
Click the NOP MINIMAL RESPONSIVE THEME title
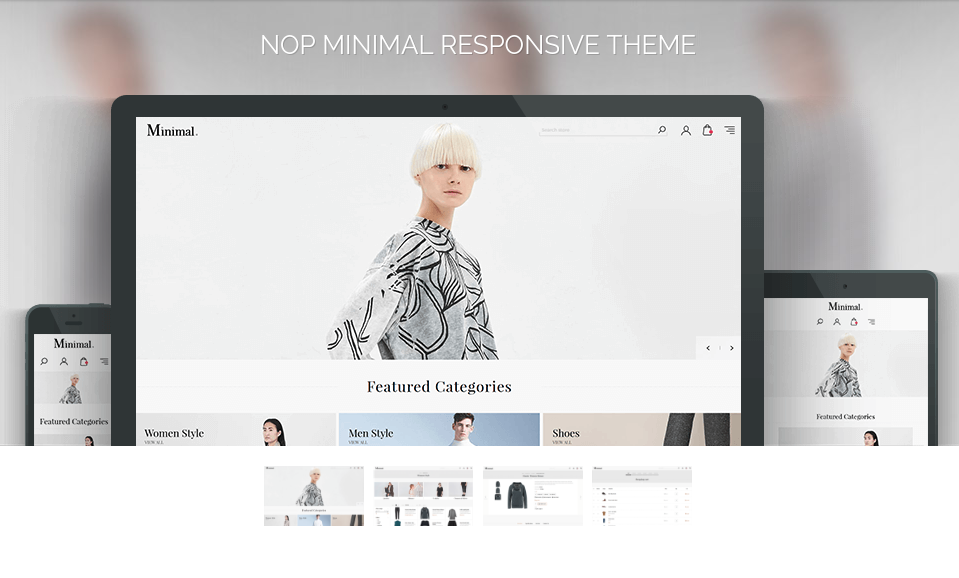pyautogui.click(x=478, y=45)
